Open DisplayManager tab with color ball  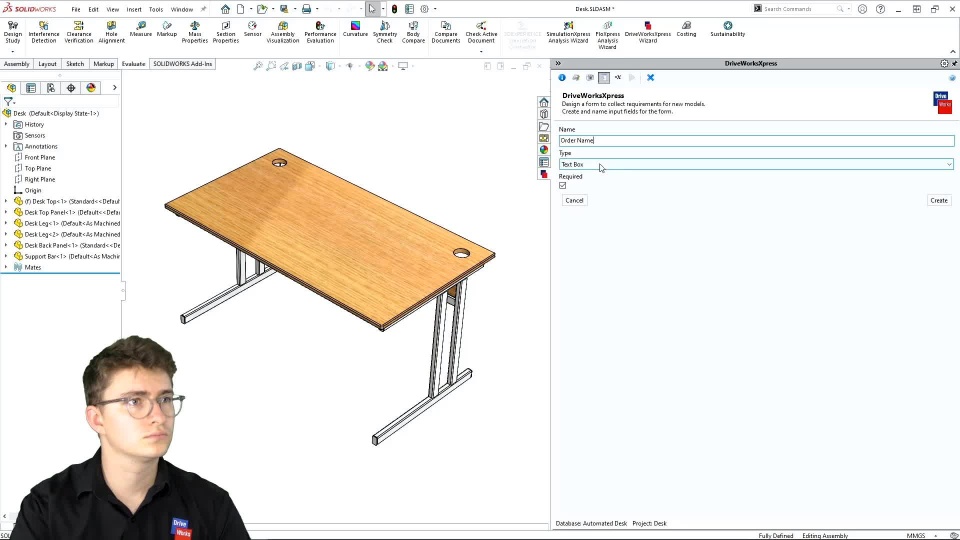91,88
